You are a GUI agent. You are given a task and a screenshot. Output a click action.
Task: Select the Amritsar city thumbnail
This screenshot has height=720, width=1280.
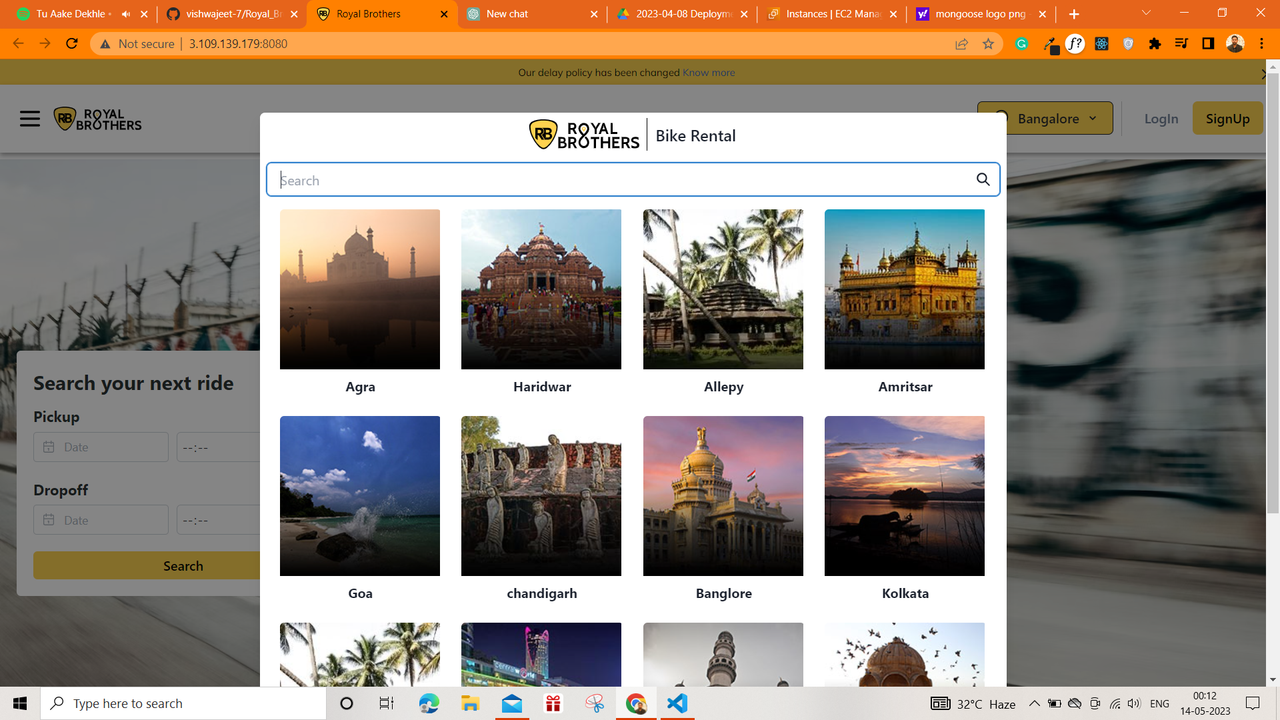pyautogui.click(x=905, y=289)
